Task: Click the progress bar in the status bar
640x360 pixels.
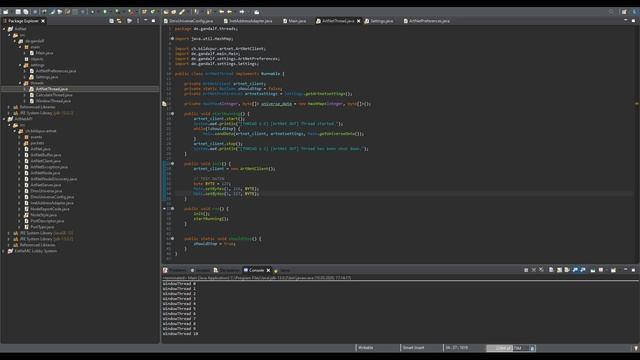Action: (x=507, y=348)
